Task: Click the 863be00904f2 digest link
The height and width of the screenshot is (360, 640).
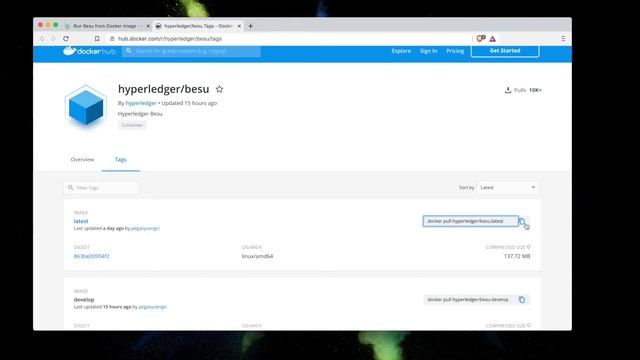Action: [x=91, y=256]
